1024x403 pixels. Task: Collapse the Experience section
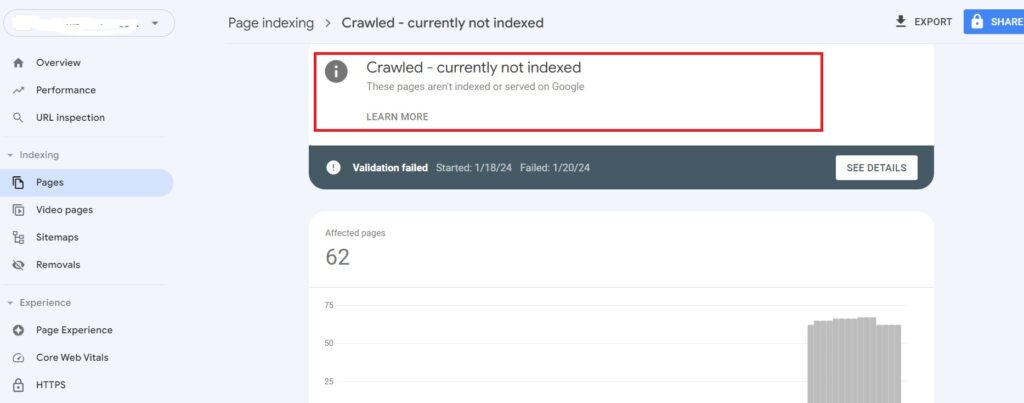point(9,302)
